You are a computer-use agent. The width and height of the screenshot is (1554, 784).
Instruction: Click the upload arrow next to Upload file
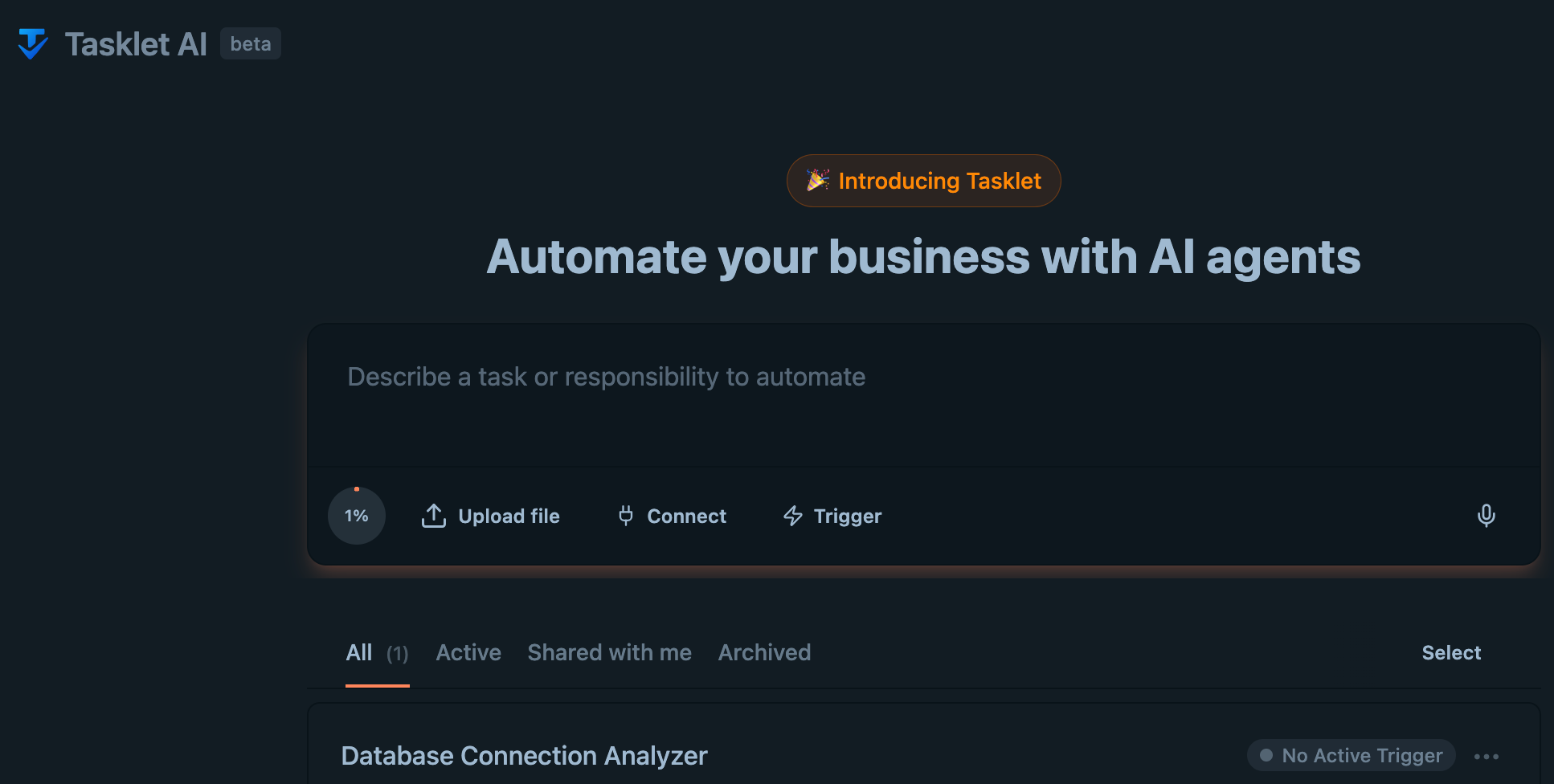(433, 516)
